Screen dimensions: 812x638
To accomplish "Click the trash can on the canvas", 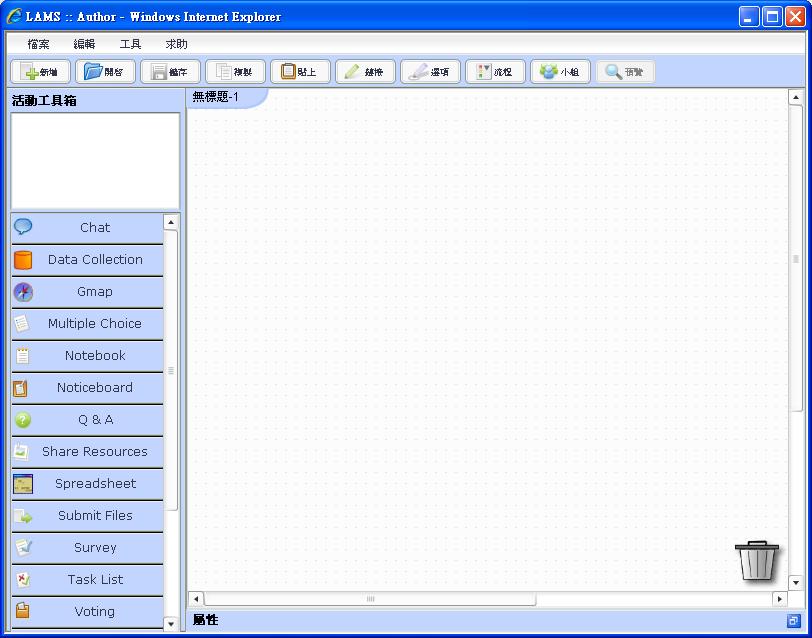I will point(757,561).
